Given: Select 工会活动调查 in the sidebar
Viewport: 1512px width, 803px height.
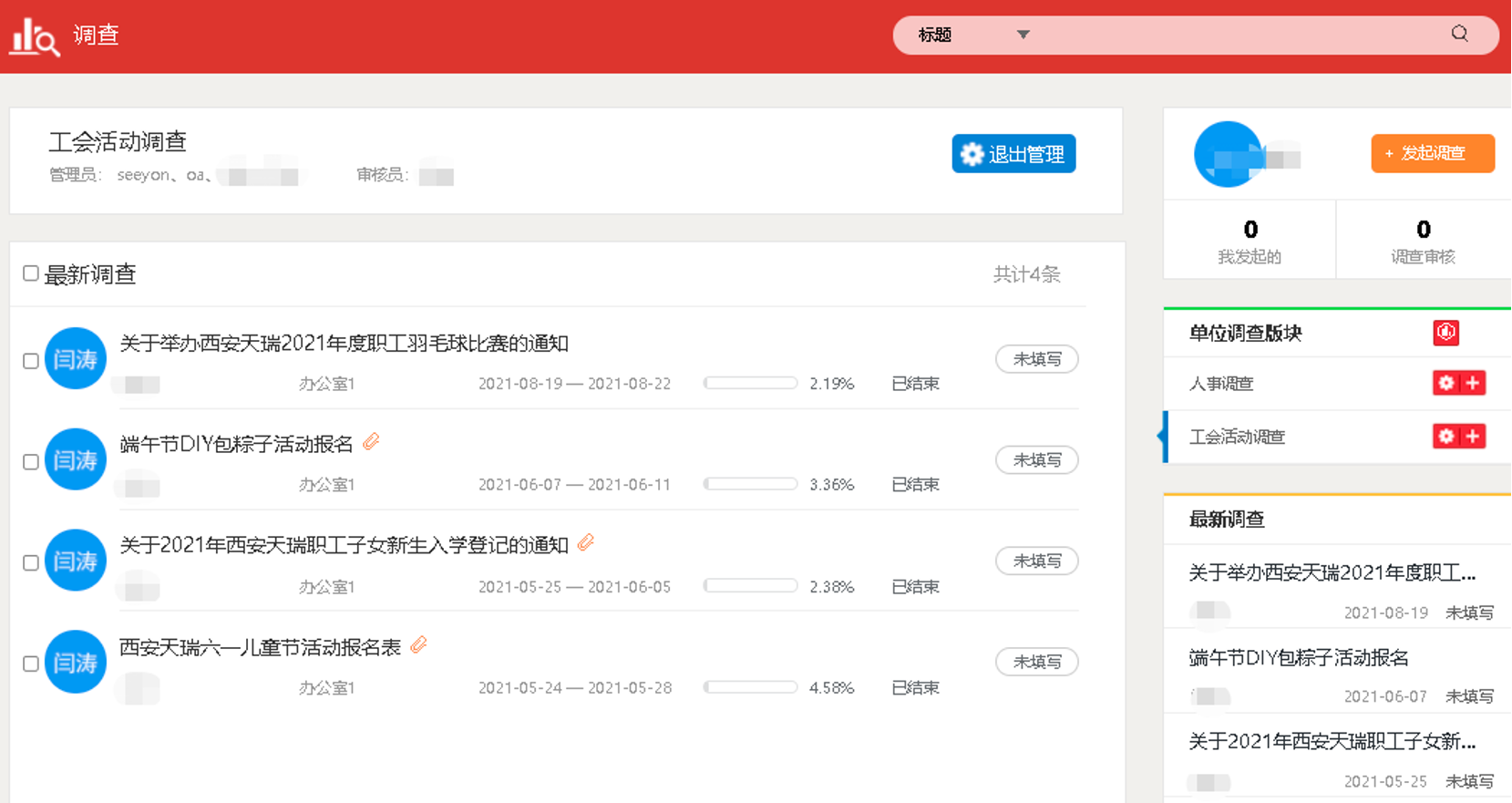Looking at the screenshot, I should point(1237,437).
